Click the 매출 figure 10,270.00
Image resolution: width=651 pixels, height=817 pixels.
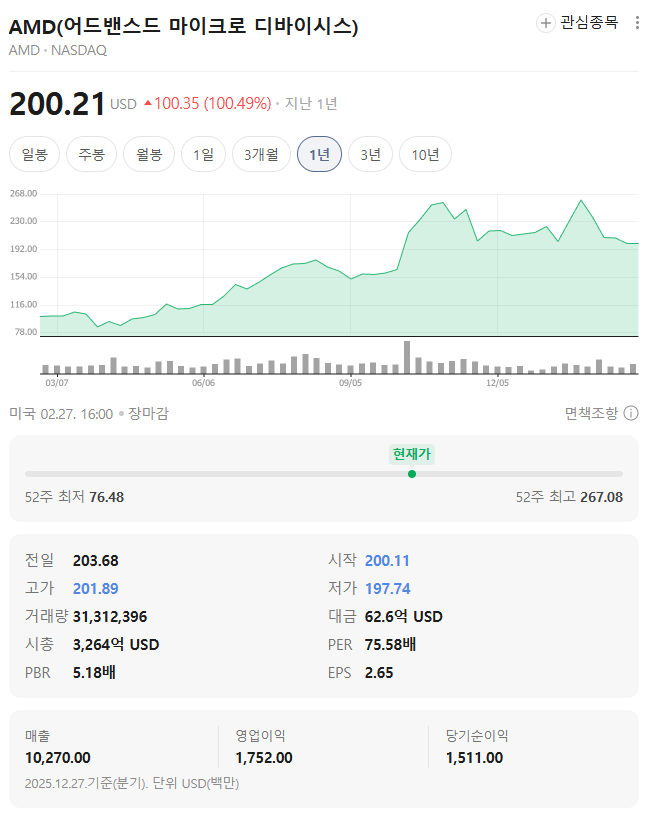point(58,758)
